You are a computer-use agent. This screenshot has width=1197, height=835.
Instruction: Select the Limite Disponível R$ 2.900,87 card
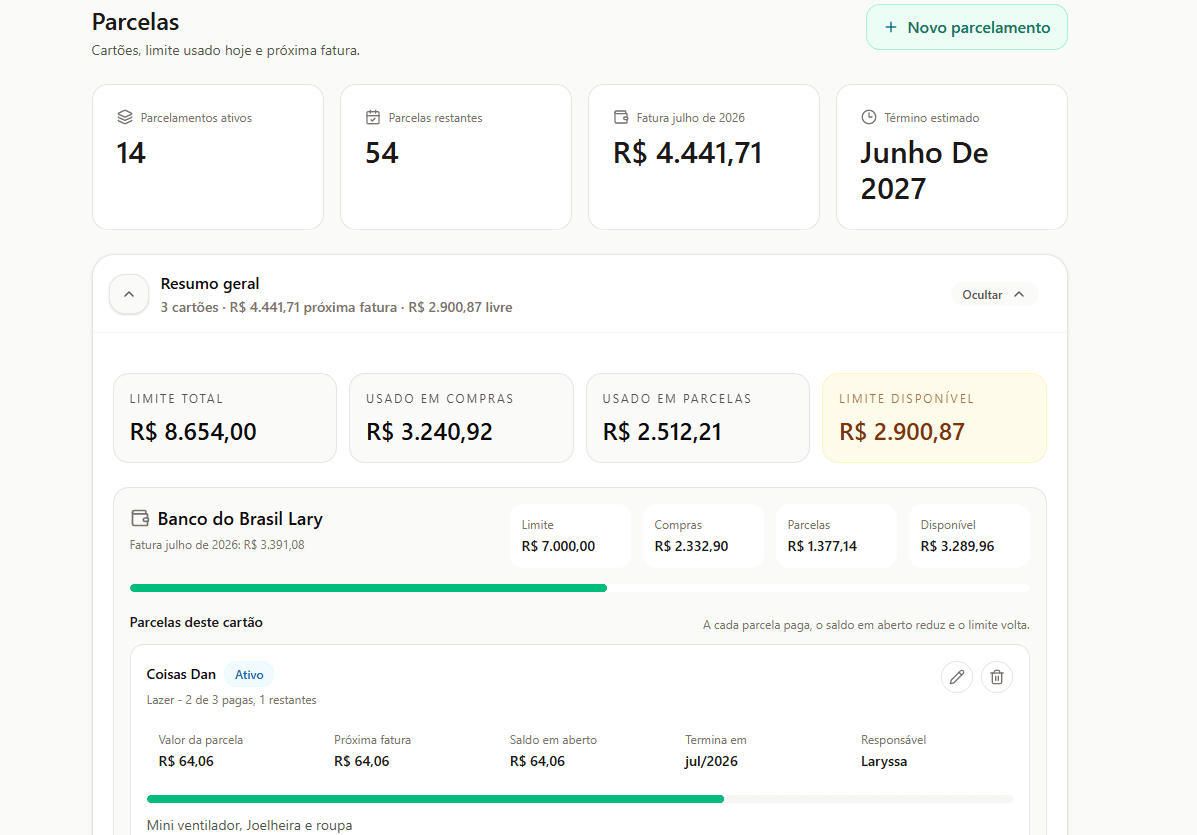(x=934, y=418)
